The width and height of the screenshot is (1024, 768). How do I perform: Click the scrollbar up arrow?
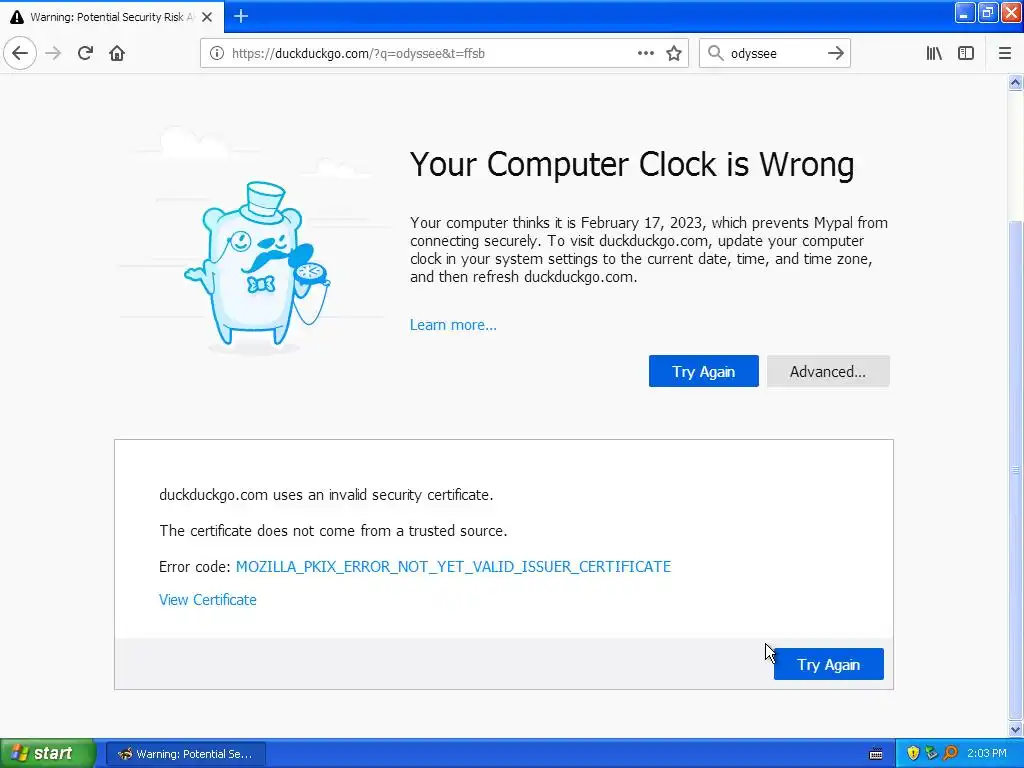(x=1015, y=82)
